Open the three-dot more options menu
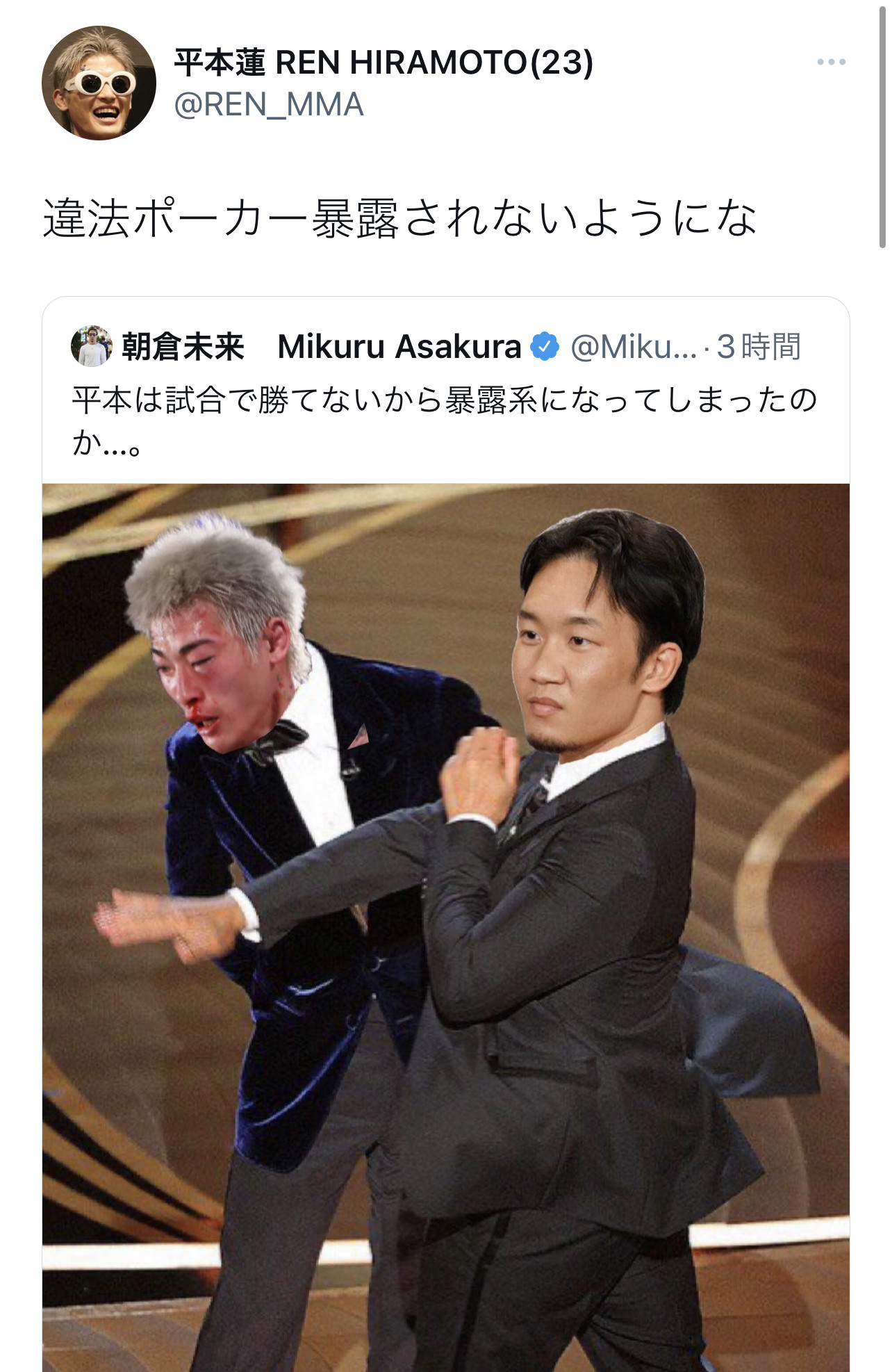892x1372 pixels. pos(831,62)
